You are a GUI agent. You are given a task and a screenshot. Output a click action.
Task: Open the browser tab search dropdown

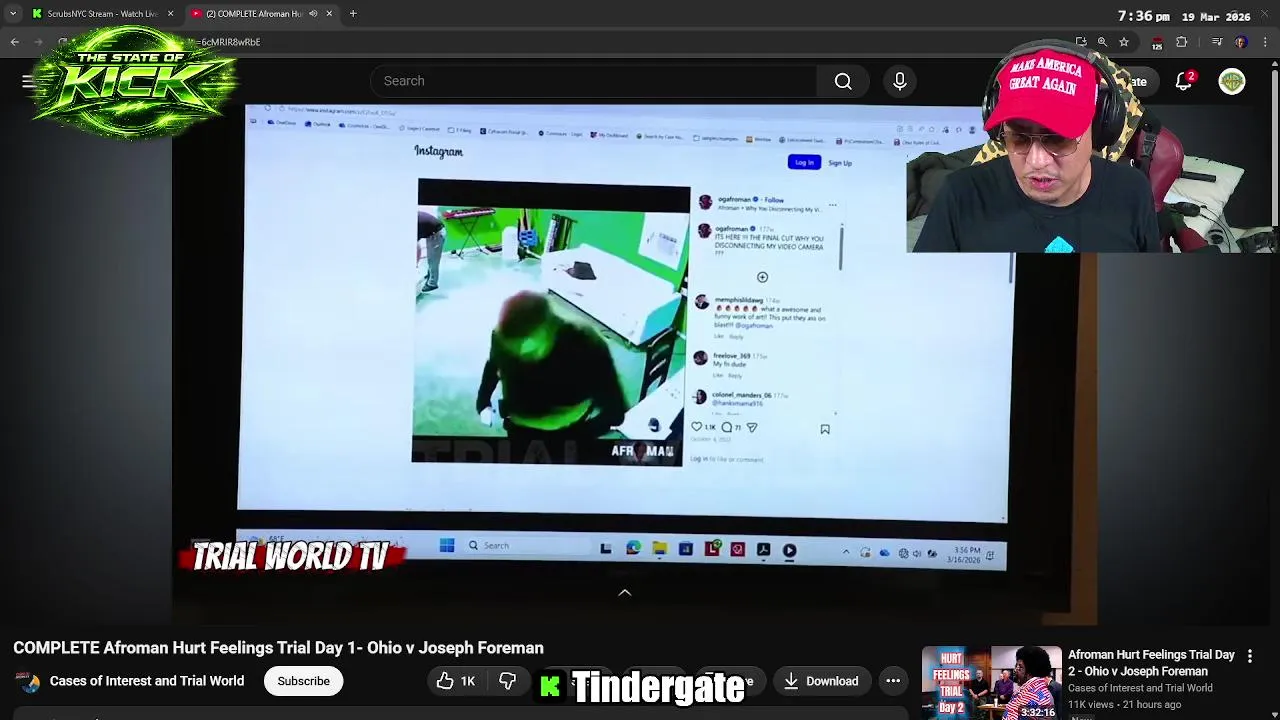(x=13, y=13)
